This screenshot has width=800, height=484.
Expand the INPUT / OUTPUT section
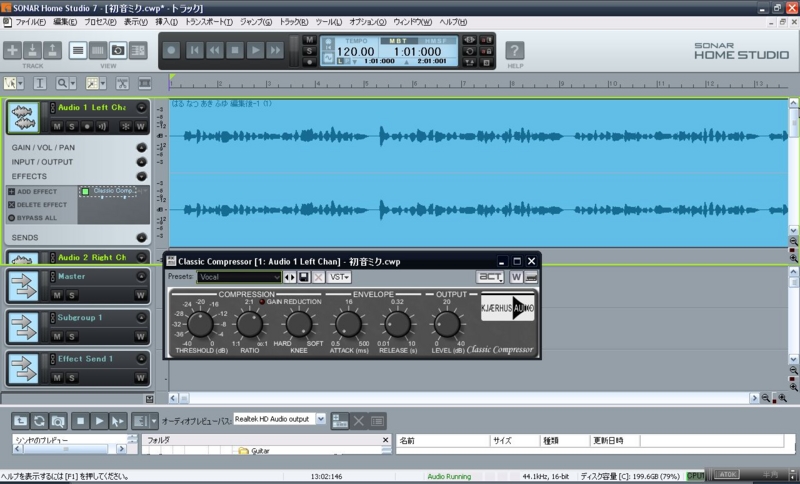[x=142, y=162]
